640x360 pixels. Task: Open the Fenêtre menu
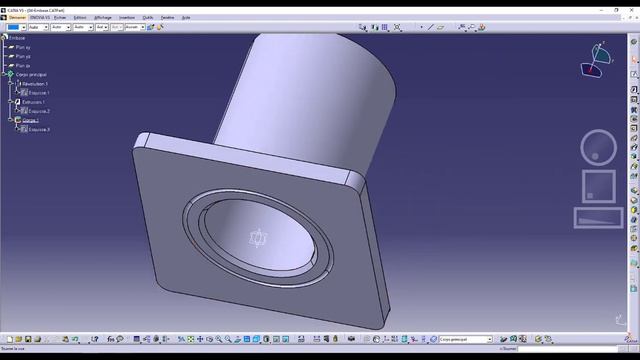(167, 18)
